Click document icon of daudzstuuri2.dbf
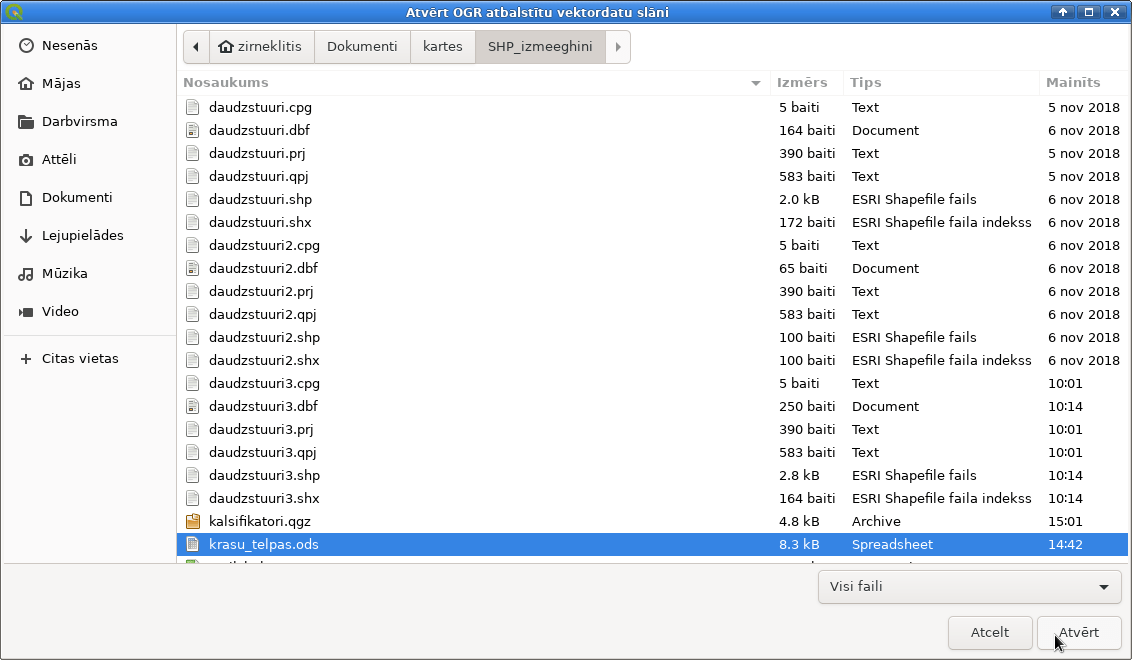This screenshot has width=1132, height=660. [x=192, y=269]
